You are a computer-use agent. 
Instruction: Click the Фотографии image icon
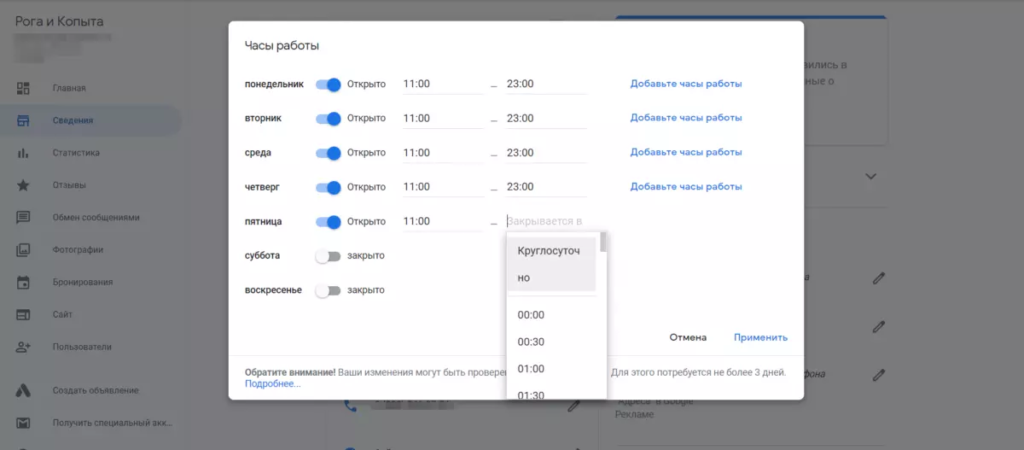click(x=23, y=250)
